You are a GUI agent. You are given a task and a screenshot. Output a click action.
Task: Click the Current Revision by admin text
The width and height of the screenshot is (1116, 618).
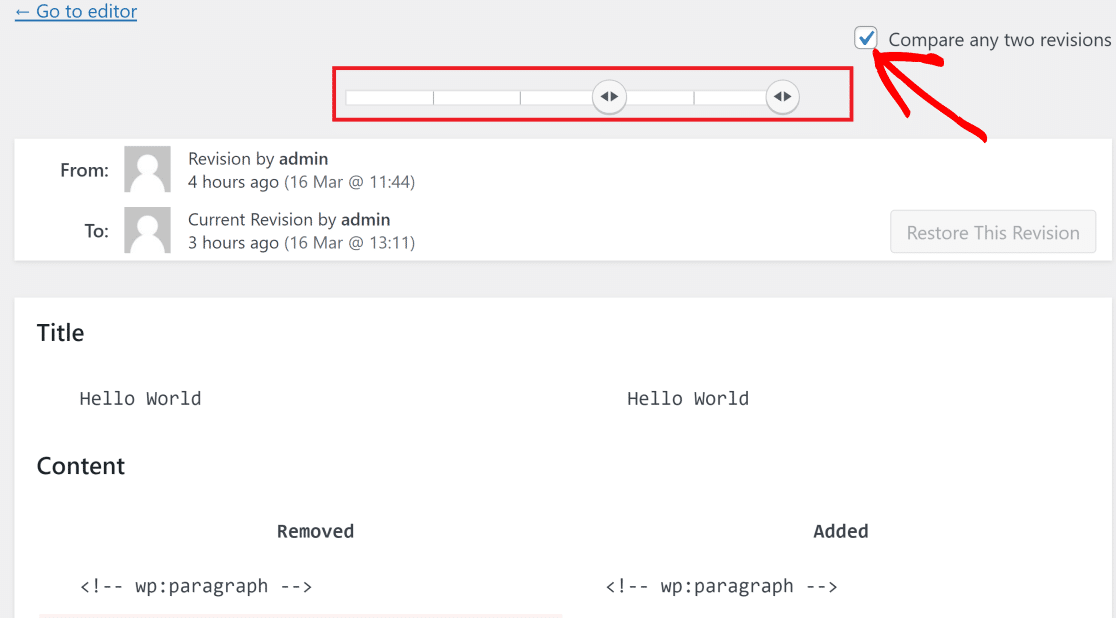click(289, 219)
